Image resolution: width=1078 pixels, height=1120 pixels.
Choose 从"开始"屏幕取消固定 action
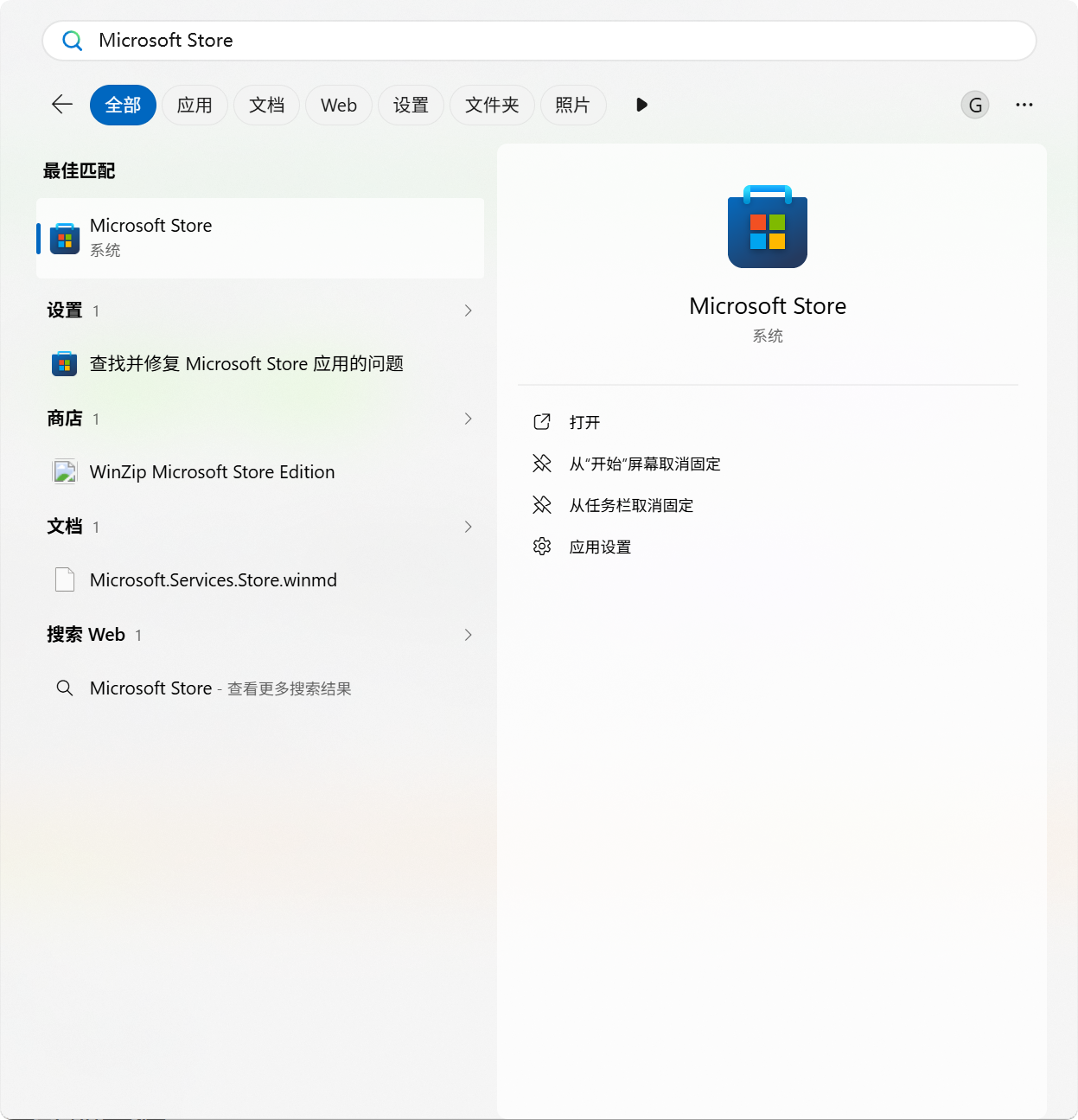click(x=645, y=464)
